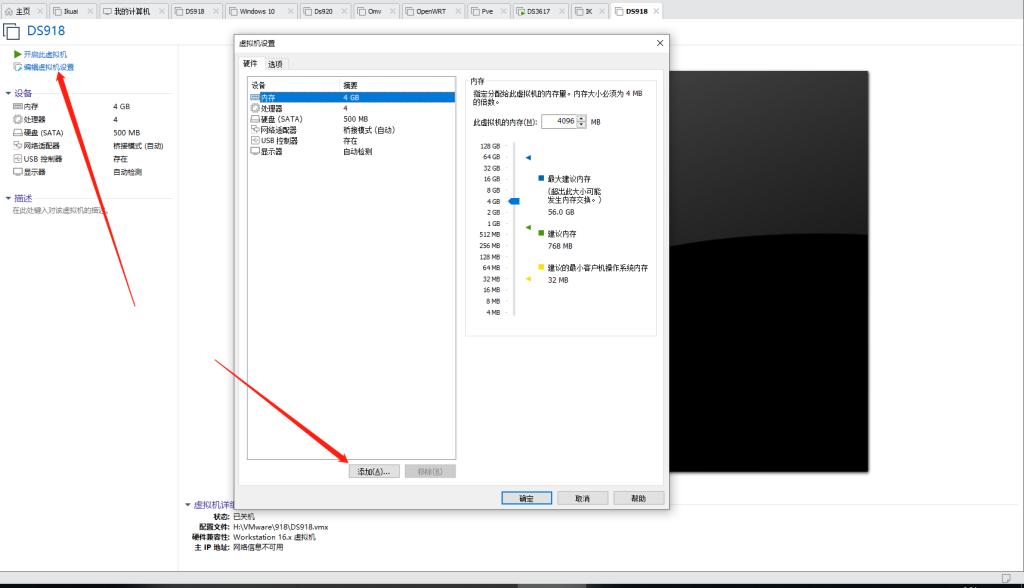The height and width of the screenshot is (588, 1024).
Task: Close the 虚拟机设置 dialog with X
Action: [660, 43]
